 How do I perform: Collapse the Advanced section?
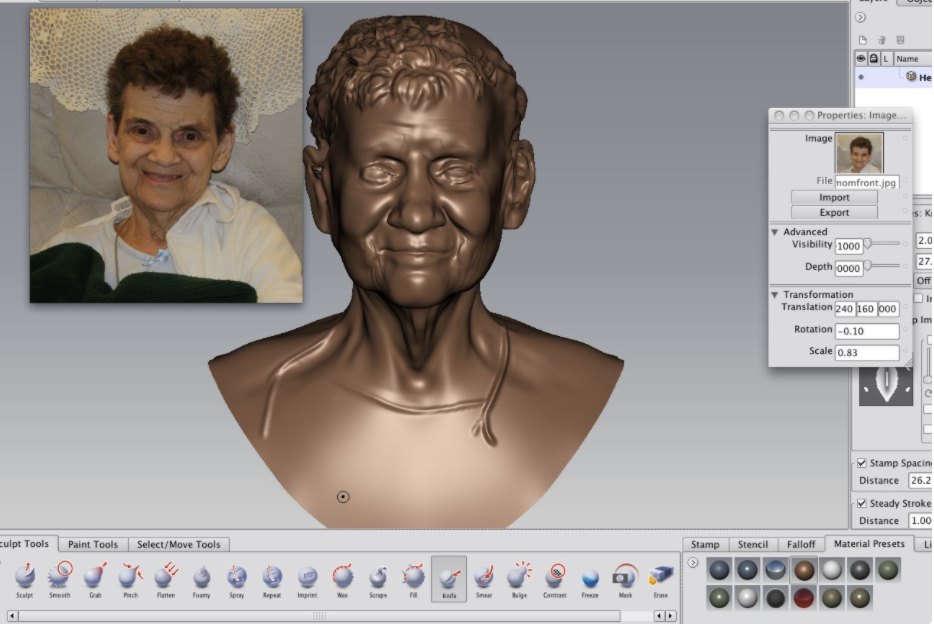click(775, 232)
